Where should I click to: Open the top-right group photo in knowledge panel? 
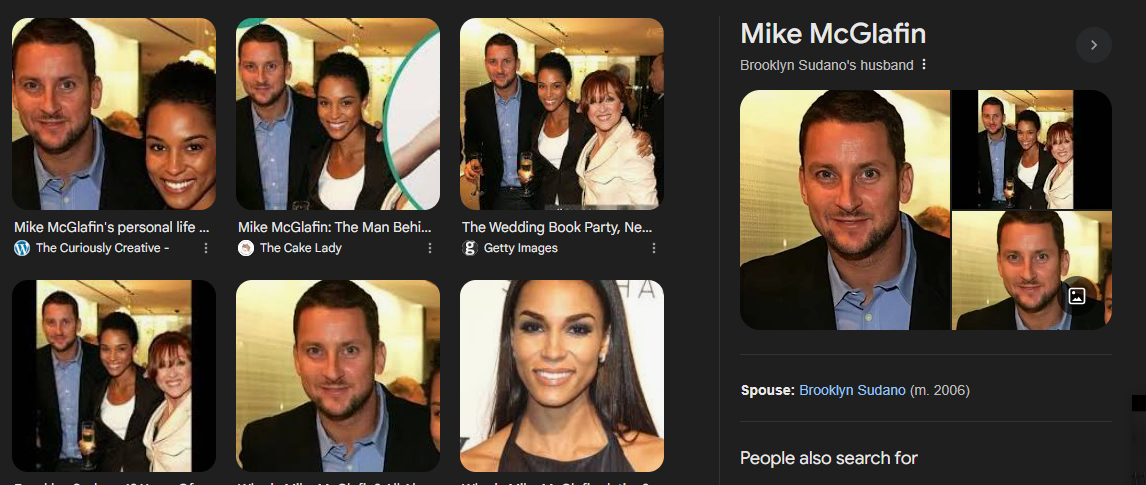point(1032,150)
